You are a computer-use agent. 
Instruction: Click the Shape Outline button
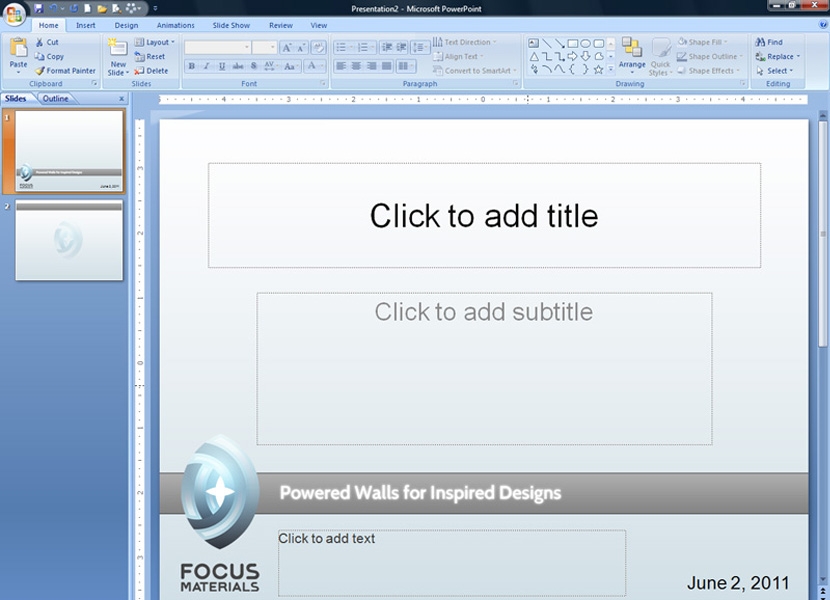pos(710,56)
